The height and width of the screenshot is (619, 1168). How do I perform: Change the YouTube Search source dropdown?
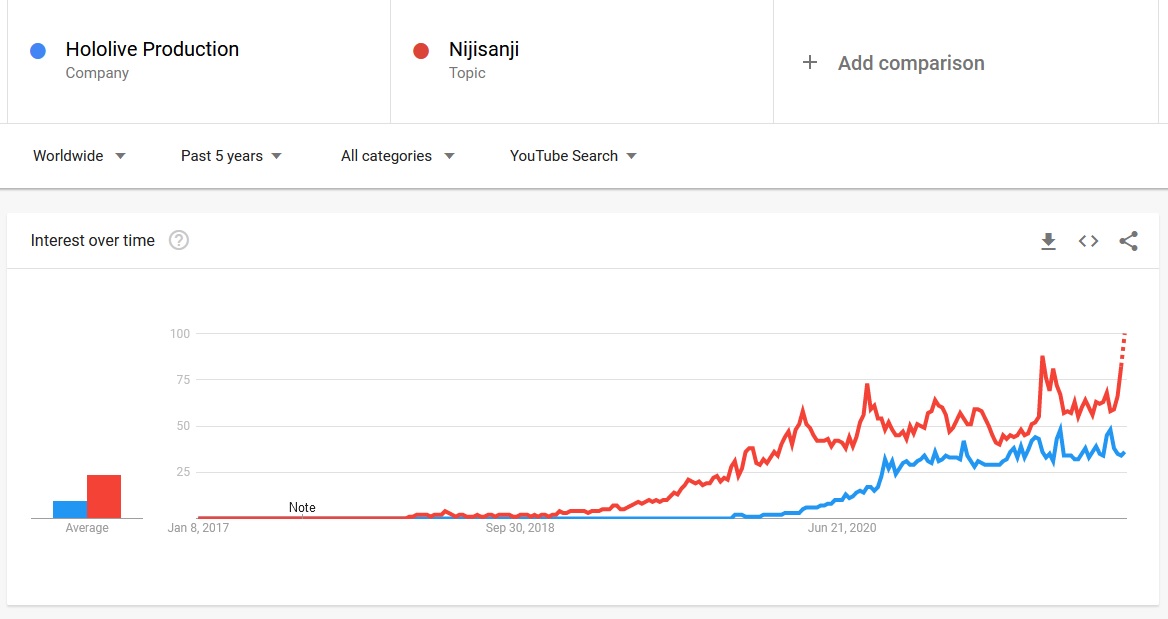tap(573, 156)
